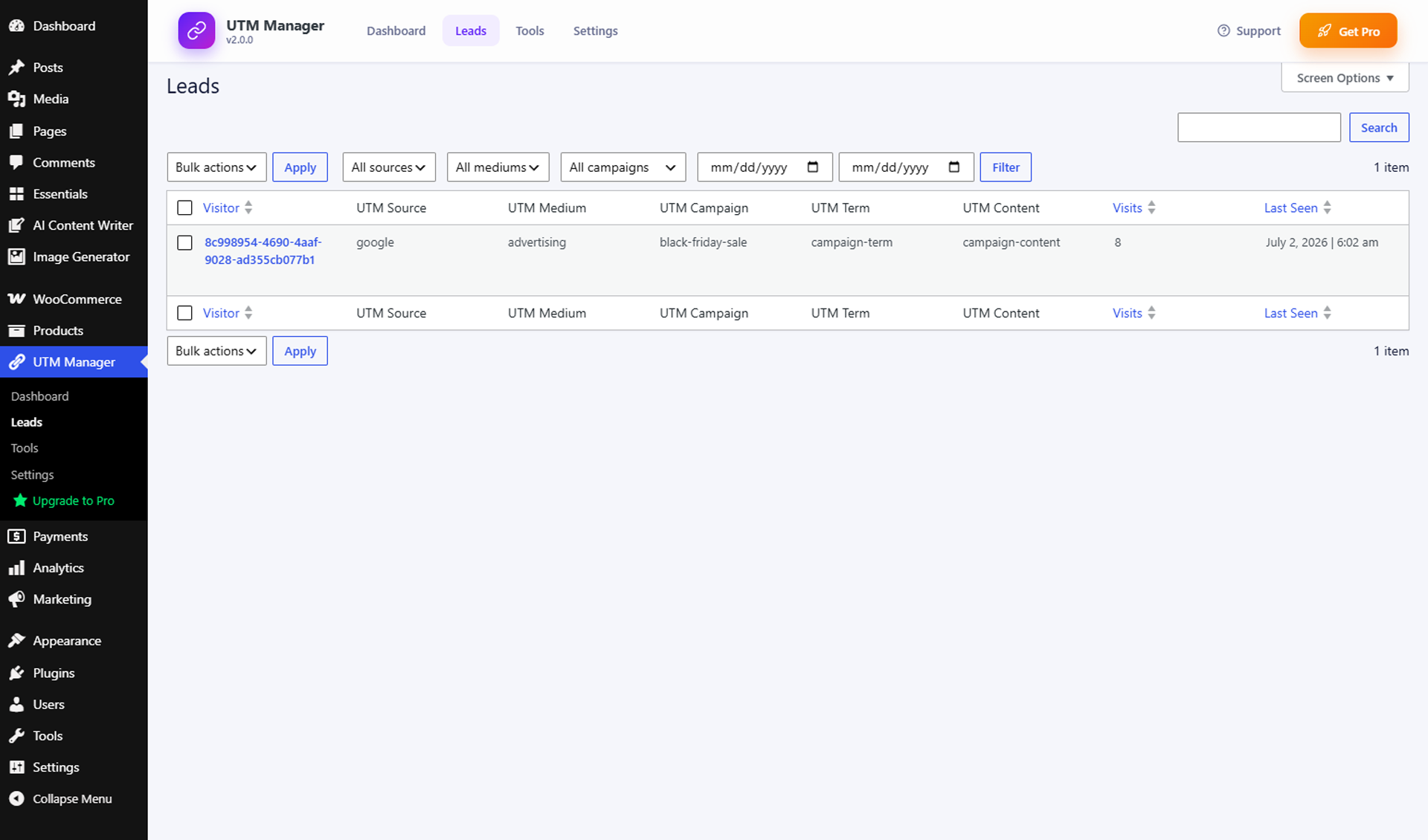This screenshot has width=1428, height=840.
Task: Open the end date calendar picker icon
Action: [954, 167]
